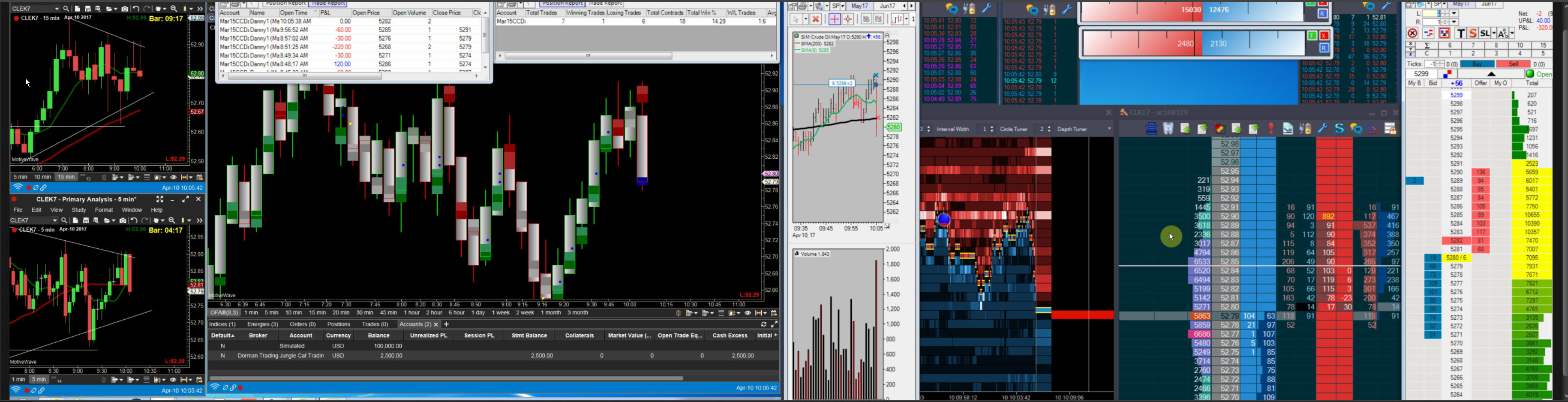
Task: Open CLEK7 symbol dropdown in 5 min chart
Action: coord(55,221)
